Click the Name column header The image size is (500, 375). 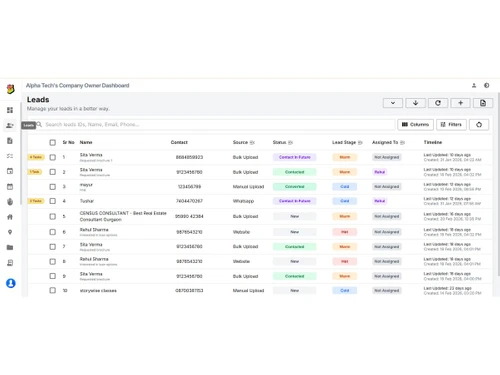click(x=86, y=142)
